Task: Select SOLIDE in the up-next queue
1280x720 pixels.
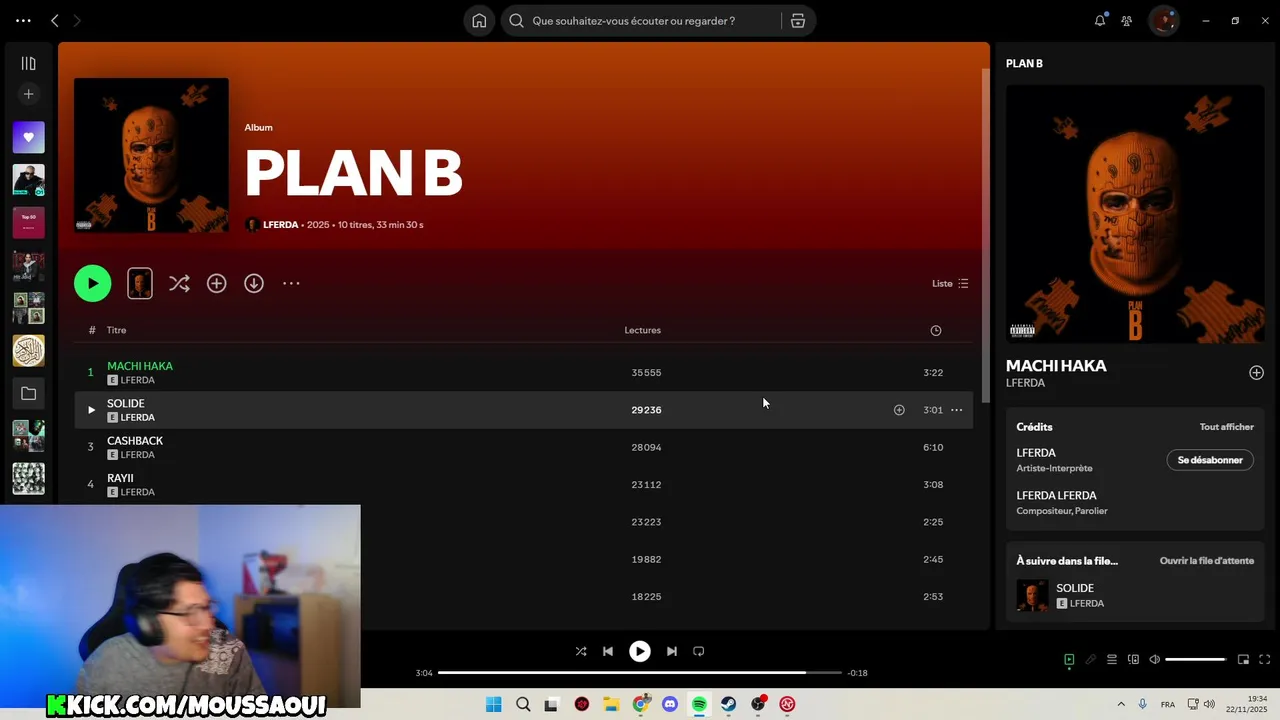Action: [x=1075, y=588]
